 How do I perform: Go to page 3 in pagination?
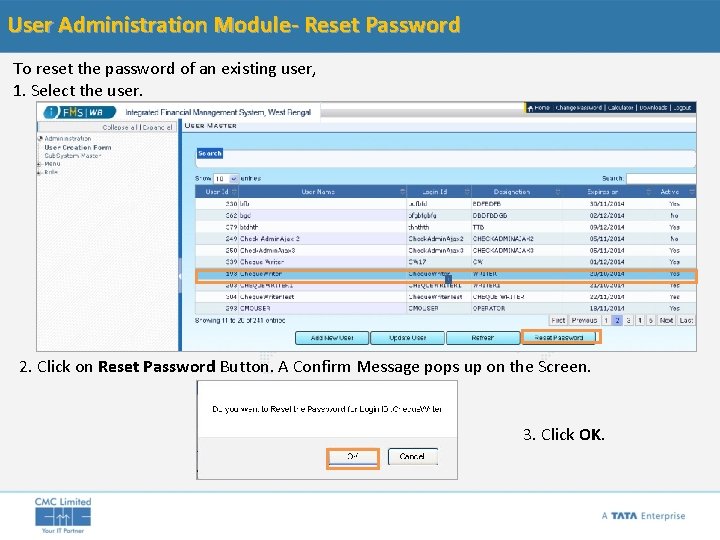tap(629, 321)
